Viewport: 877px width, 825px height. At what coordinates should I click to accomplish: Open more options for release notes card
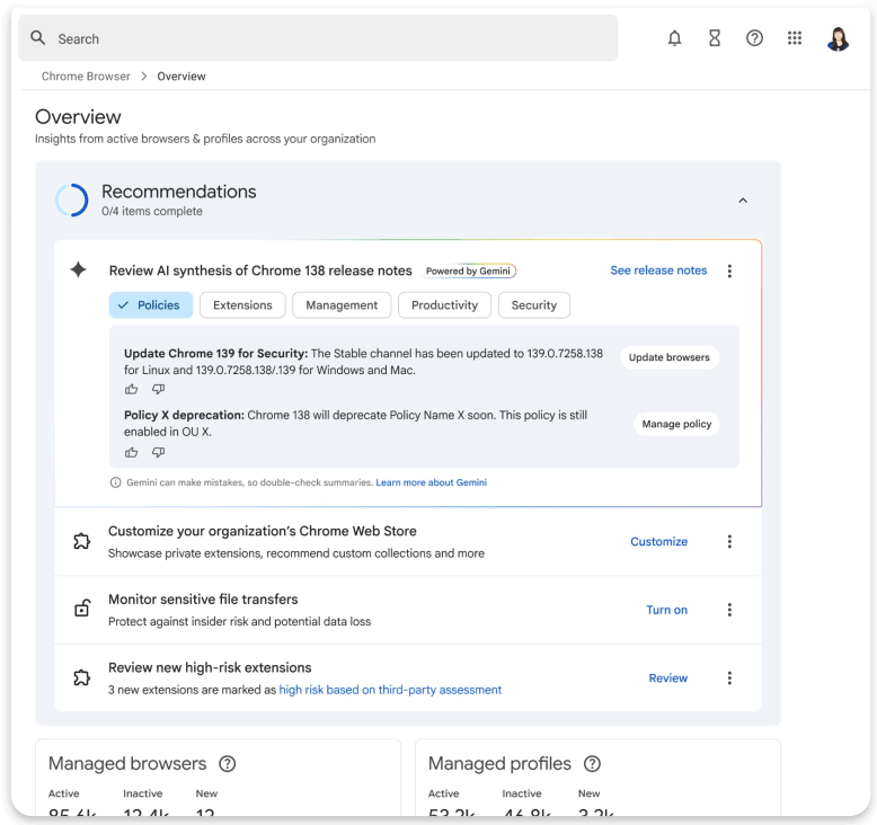coord(729,271)
